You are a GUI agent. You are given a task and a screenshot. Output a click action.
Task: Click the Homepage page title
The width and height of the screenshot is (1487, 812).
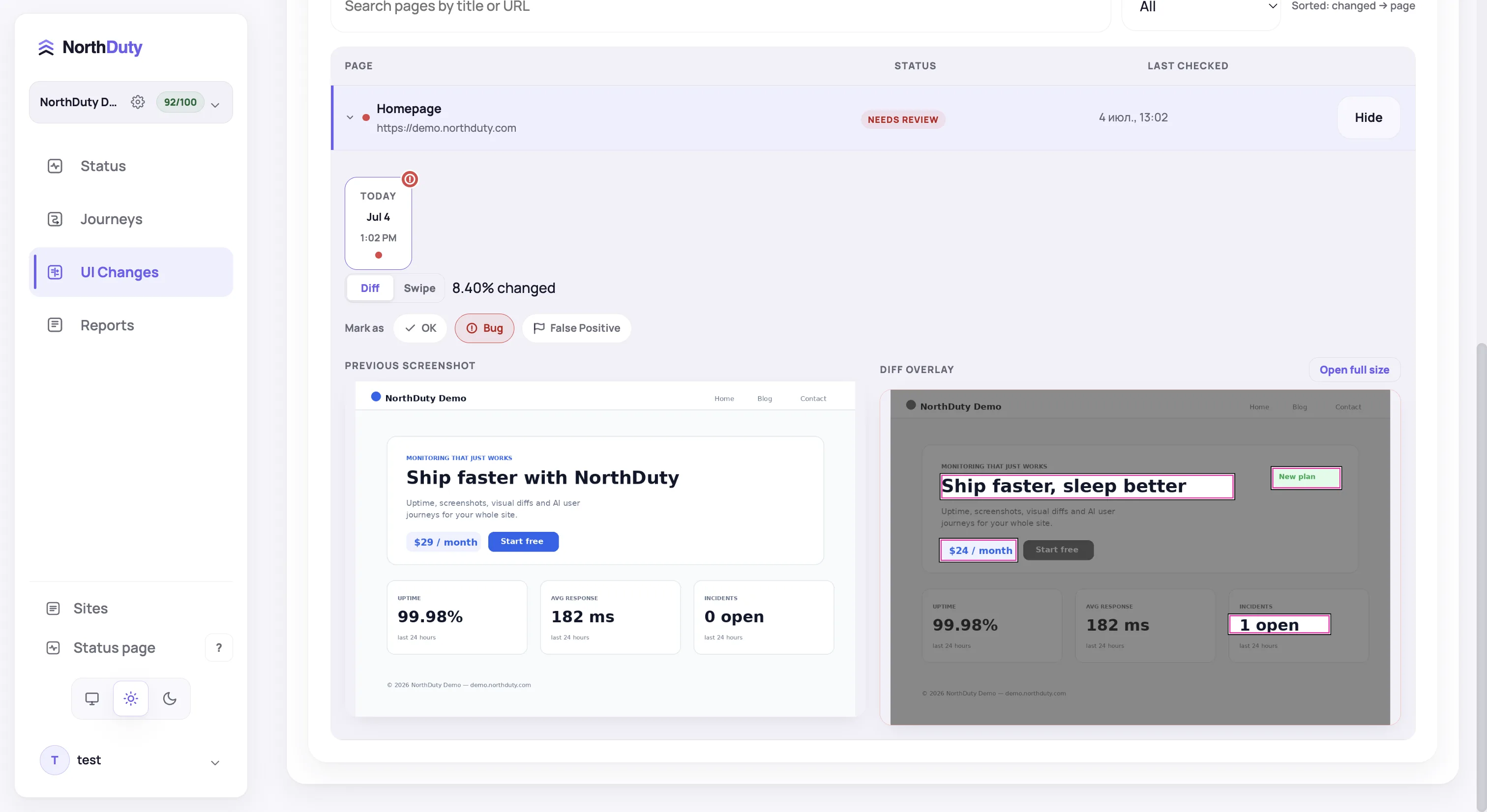tap(409, 109)
